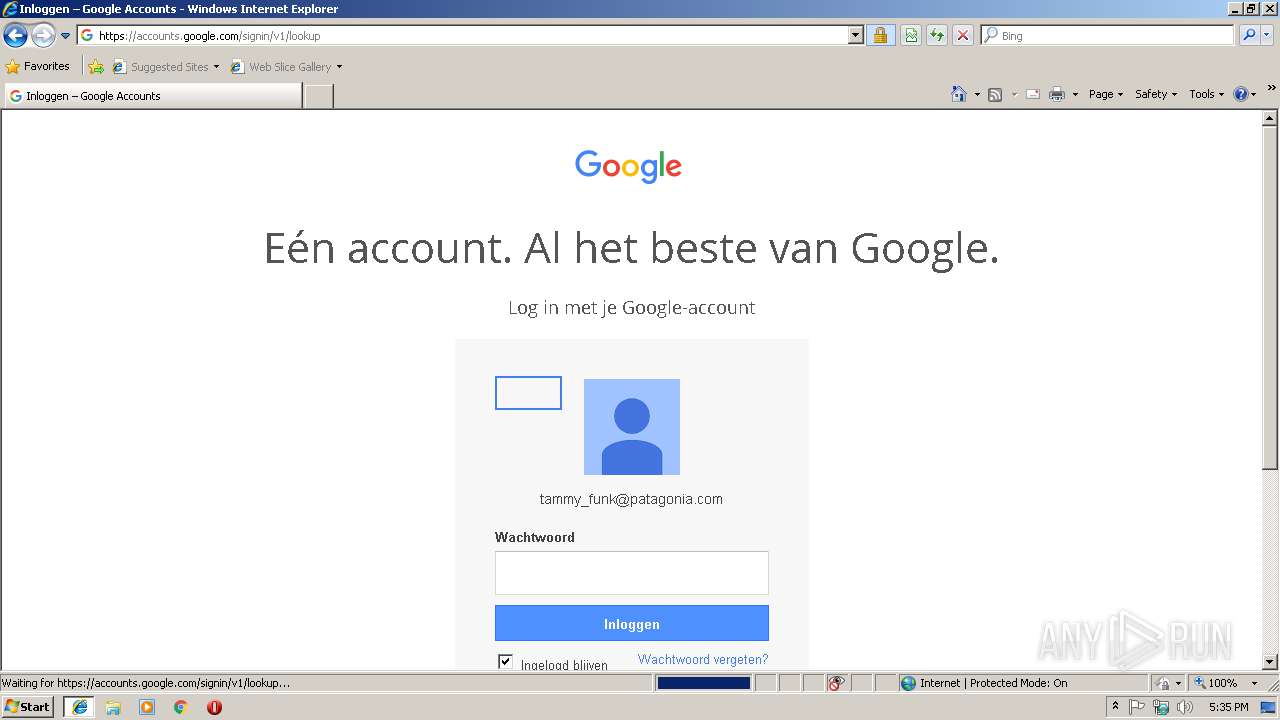
Task: Open Web Slice Gallery dropdown
Action: pos(286,67)
